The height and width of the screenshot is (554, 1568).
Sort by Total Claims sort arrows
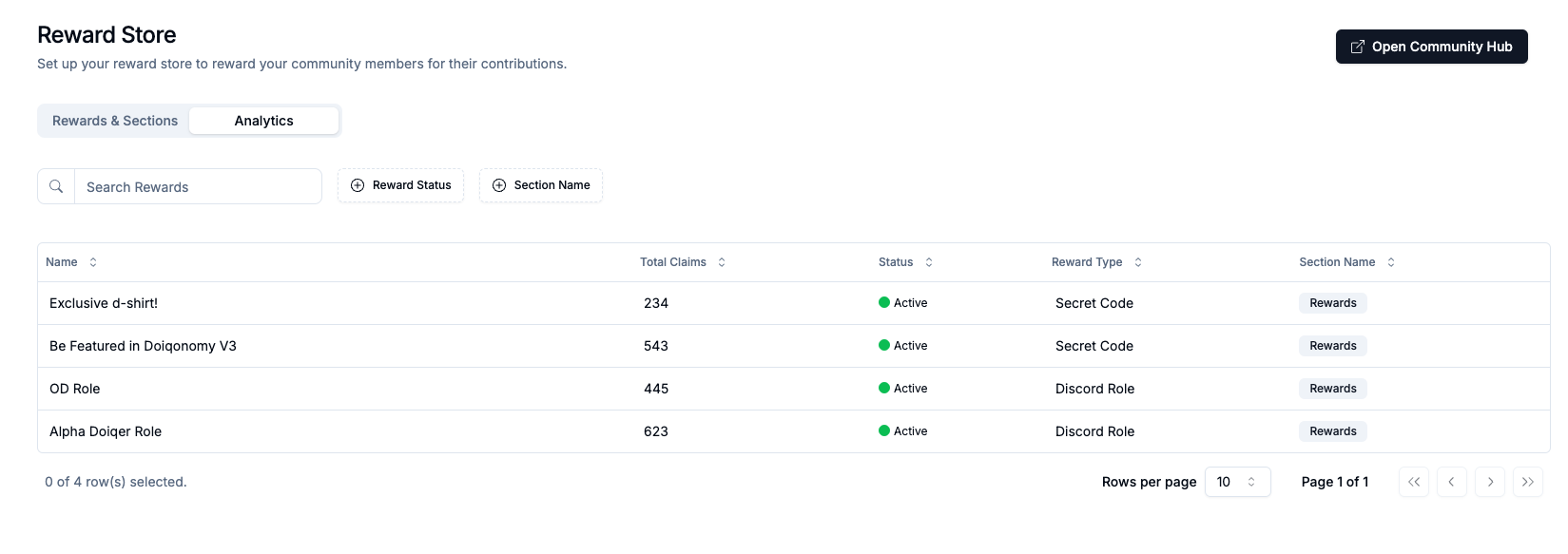click(722, 262)
